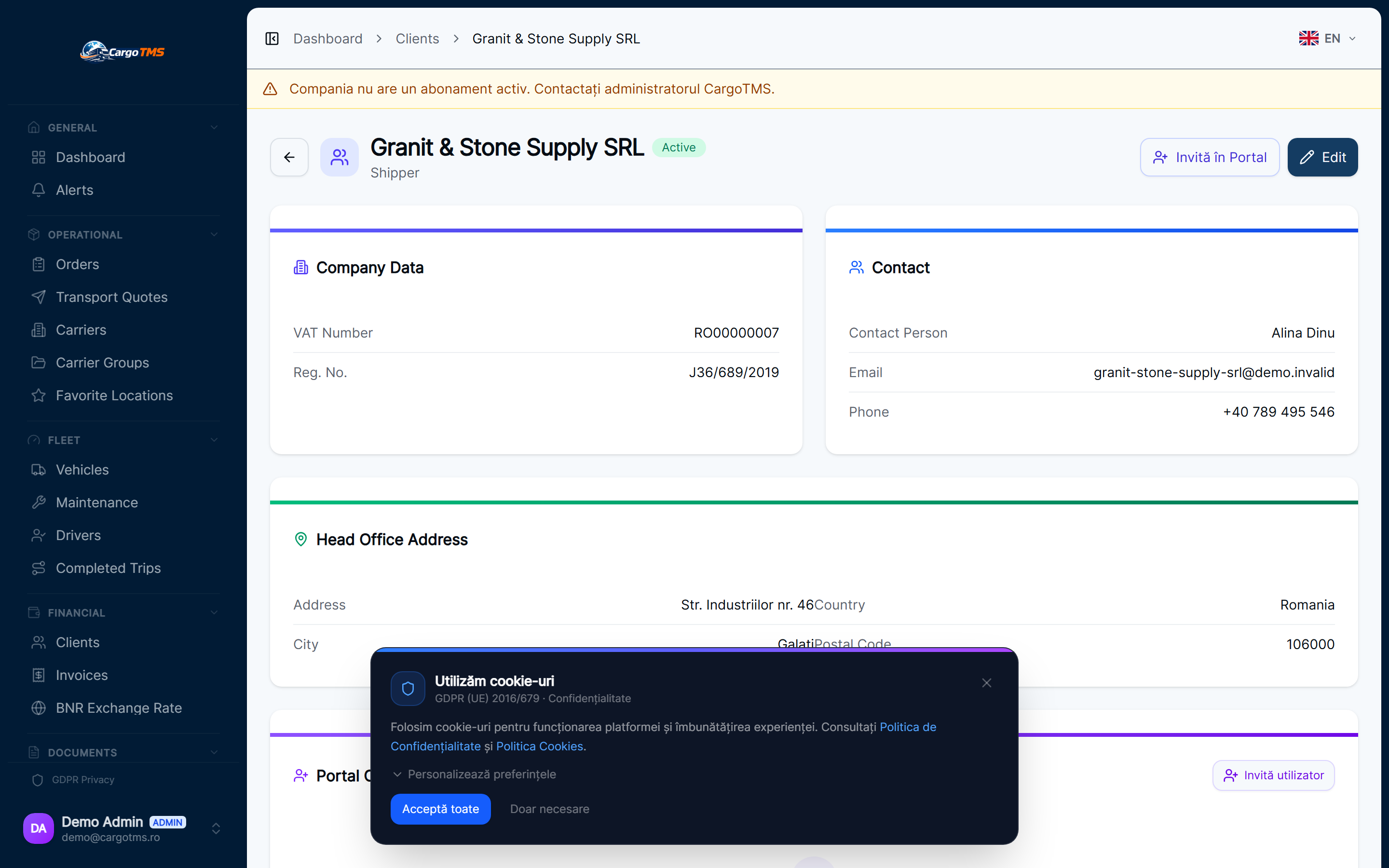Open Transport Quotes paper plane icon
The image size is (1389, 868).
(39, 297)
